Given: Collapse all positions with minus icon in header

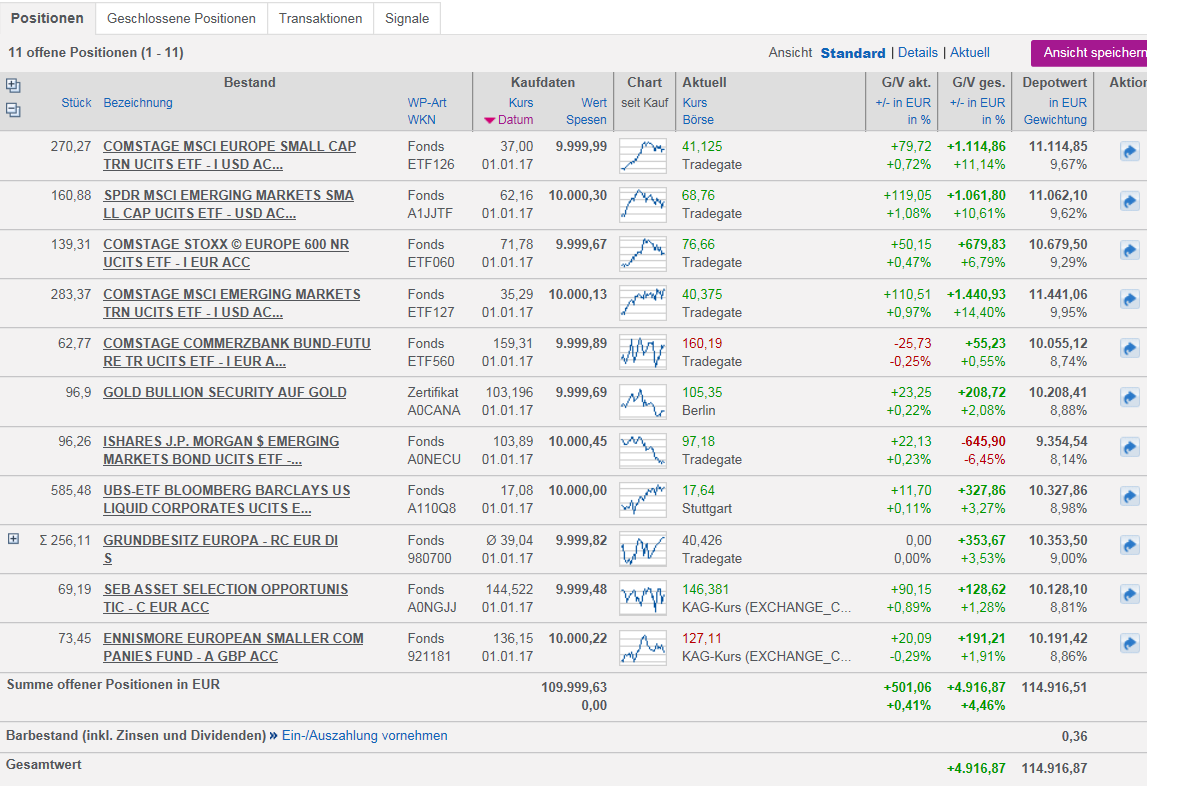Looking at the screenshot, I should pos(13,110).
